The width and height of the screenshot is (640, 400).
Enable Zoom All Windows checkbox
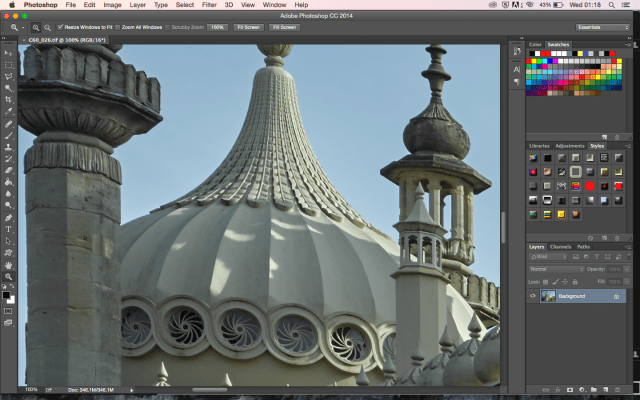(118, 27)
